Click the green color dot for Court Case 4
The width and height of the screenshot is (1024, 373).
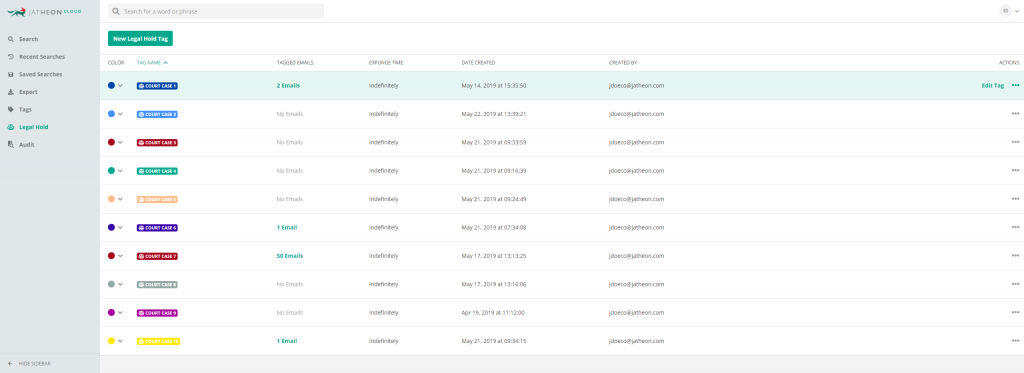[111, 170]
